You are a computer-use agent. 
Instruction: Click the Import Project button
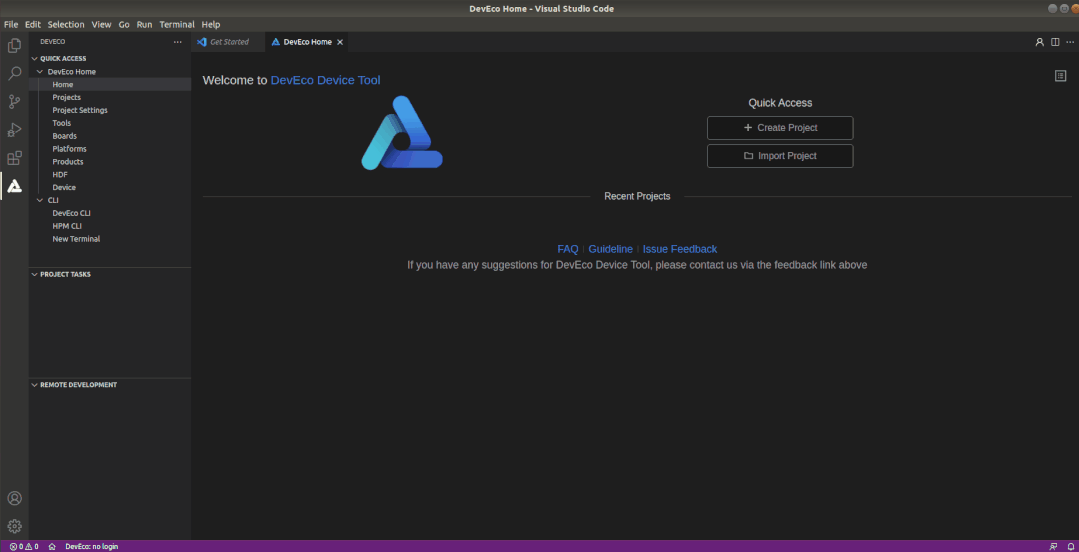coord(779,156)
